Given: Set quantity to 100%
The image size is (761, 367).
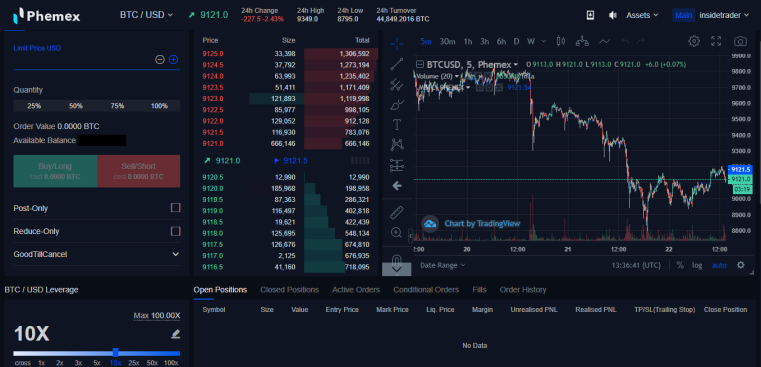Looking at the screenshot, I should (x=159, y=106).
